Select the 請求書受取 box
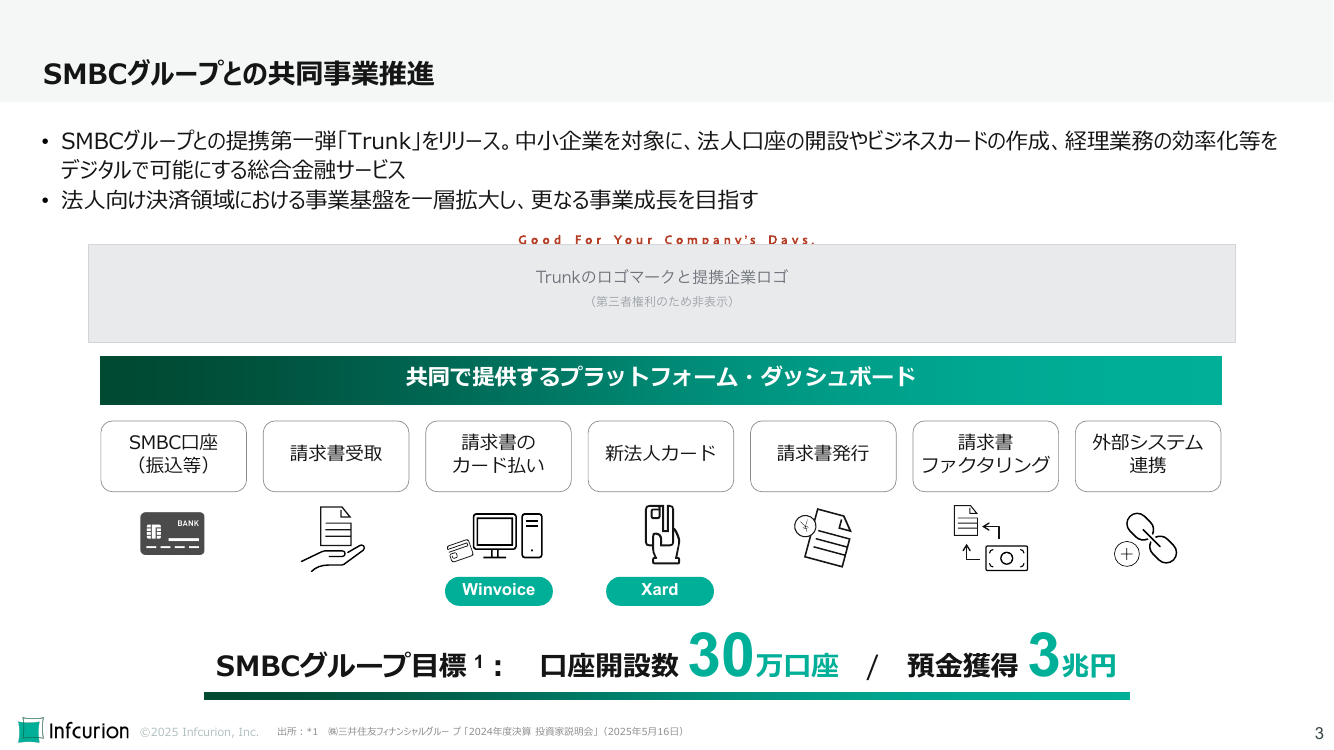 [336, 456]
